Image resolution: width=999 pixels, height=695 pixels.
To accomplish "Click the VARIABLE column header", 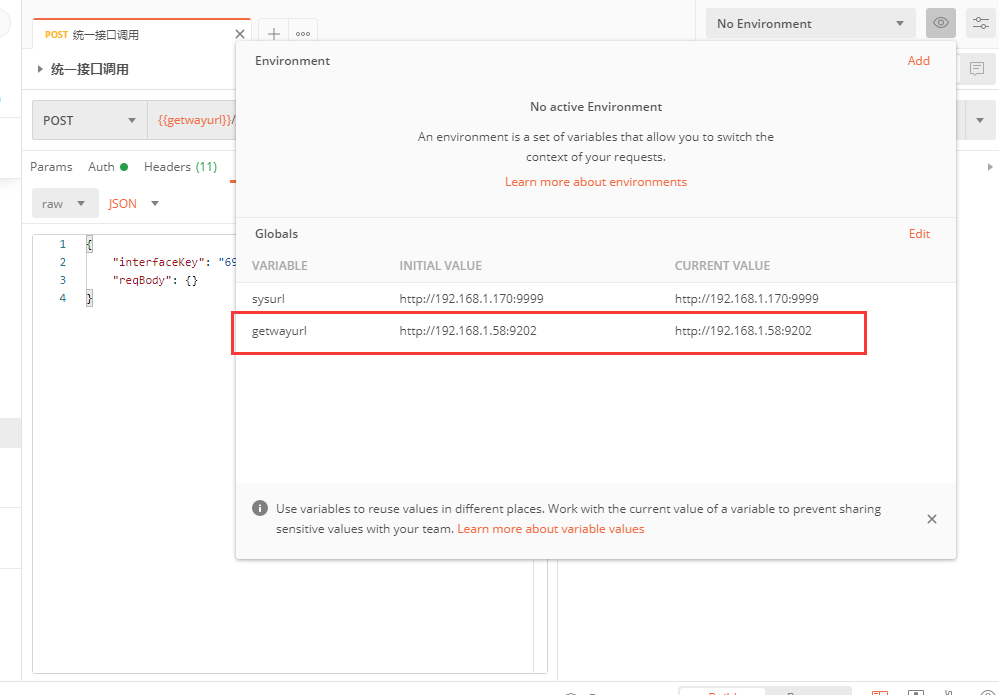I will (x=280, y=266).
